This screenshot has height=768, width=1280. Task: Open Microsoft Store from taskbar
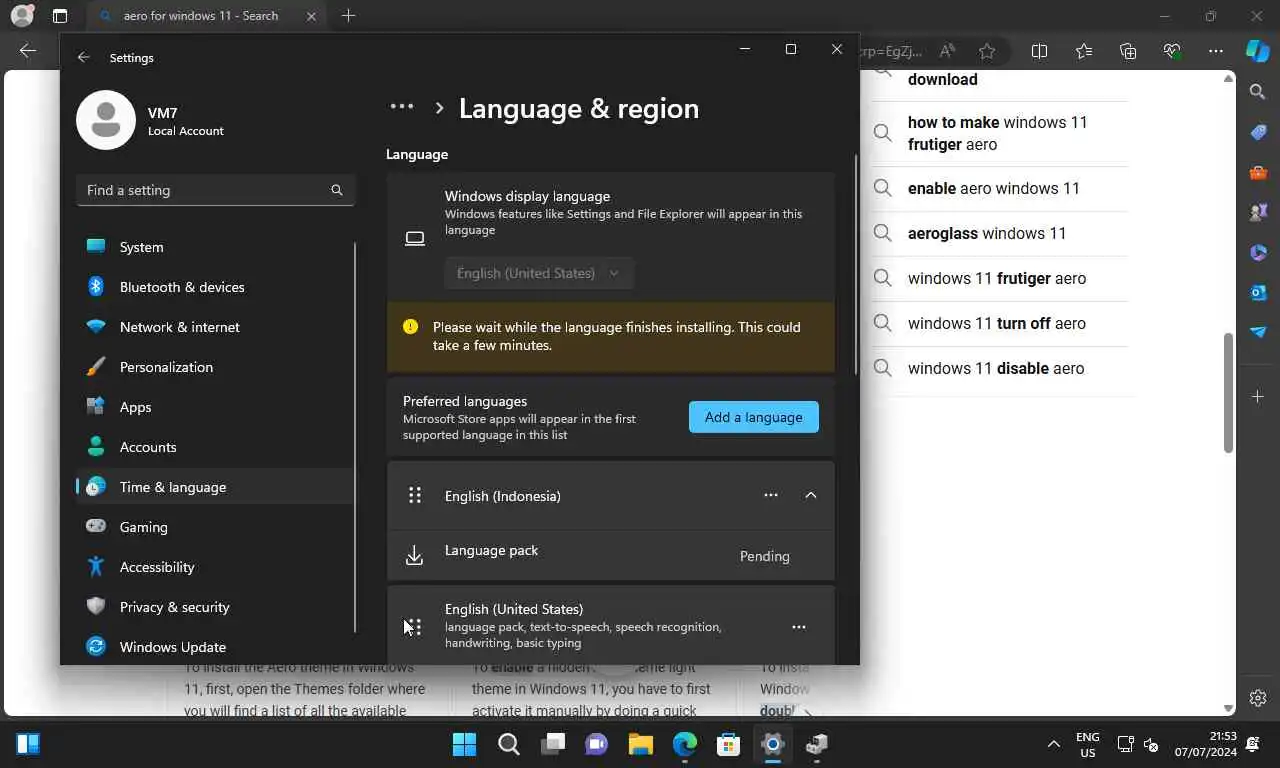point(729,744)
